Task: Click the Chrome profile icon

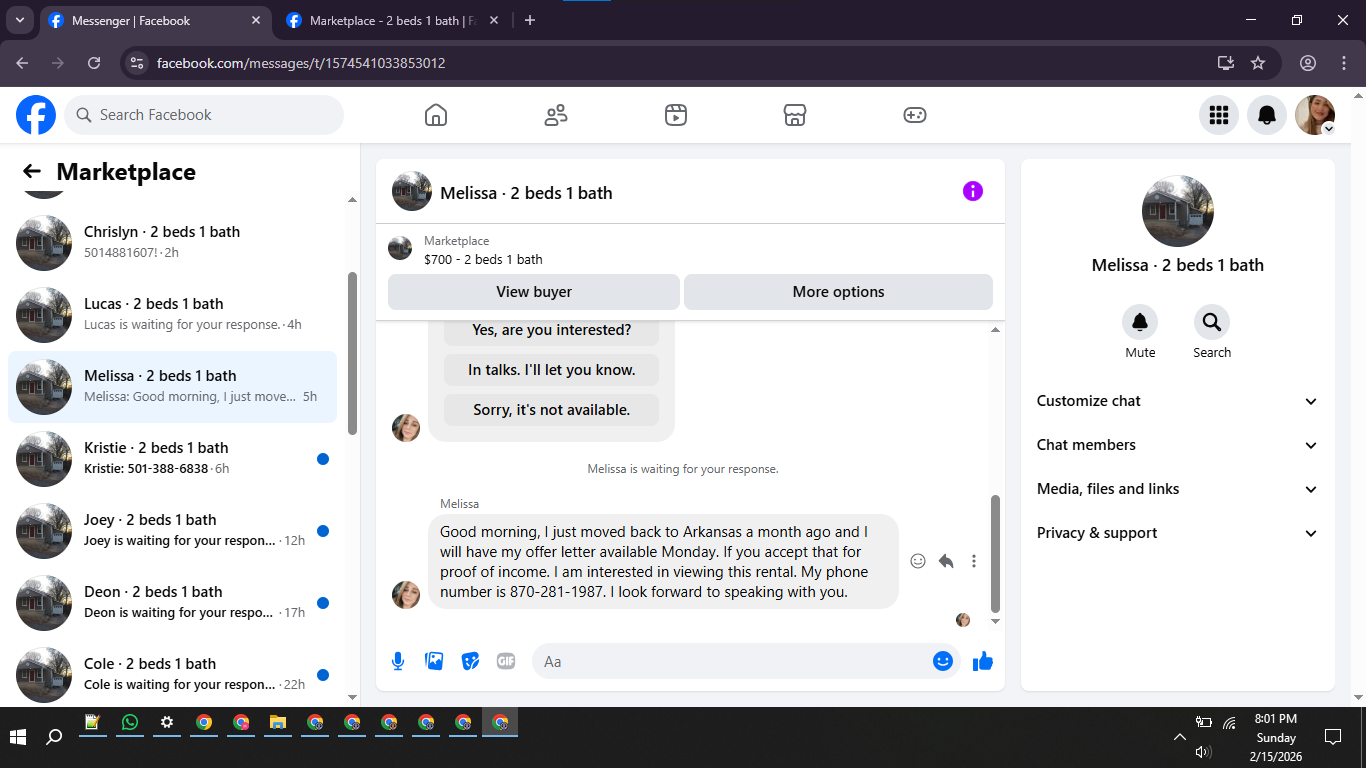Action: click(x=1308, y=63)
